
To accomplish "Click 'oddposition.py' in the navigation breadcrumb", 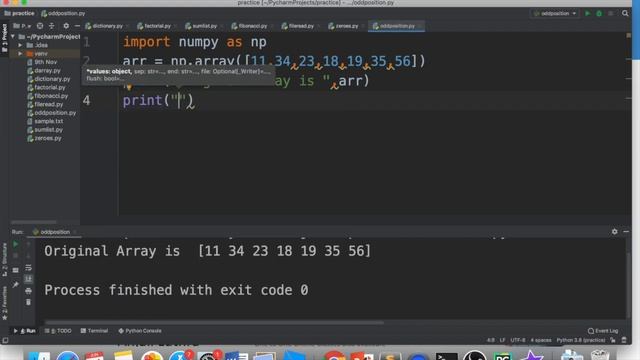I will [x=63, y=13].
